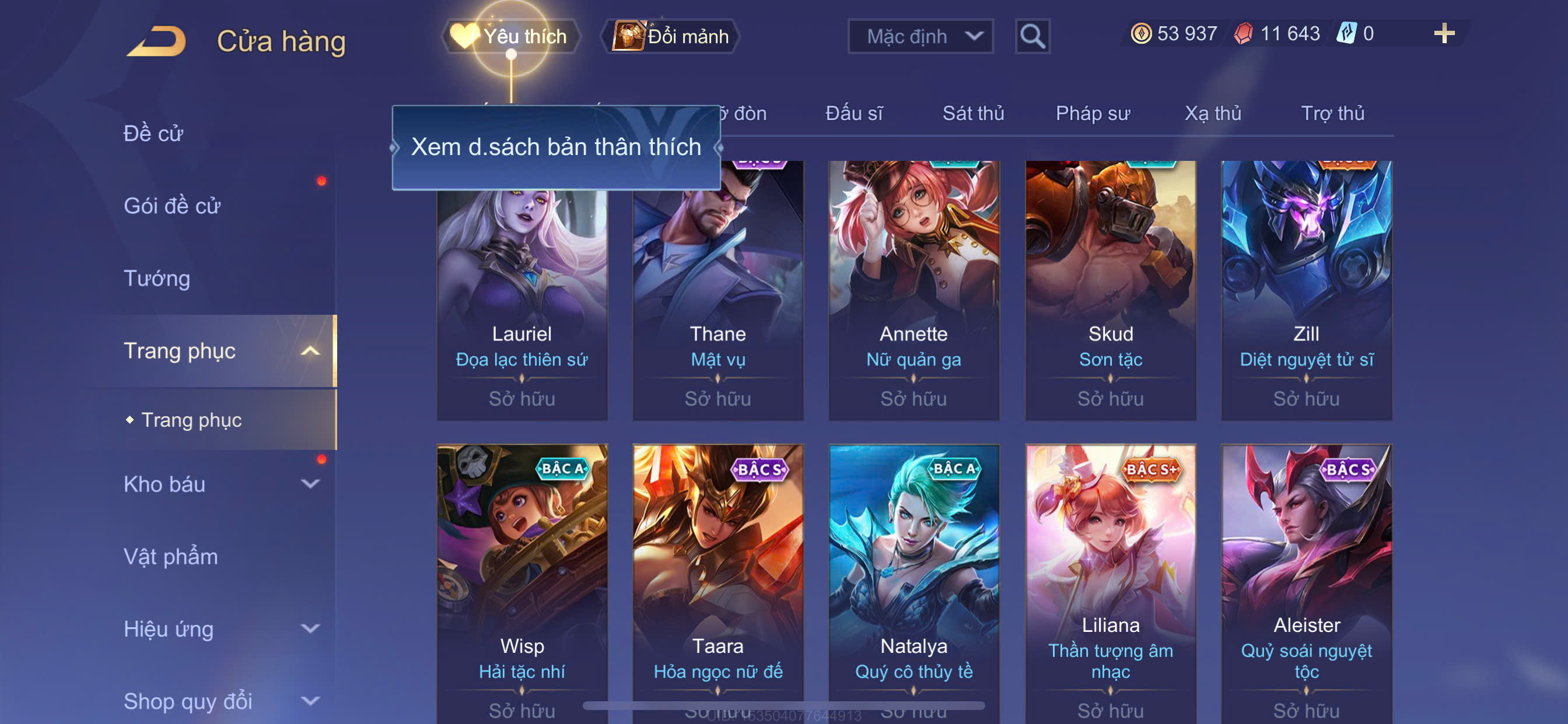Image resolution: width=1568 pixels, height=724 pixels.
Task: Expand the Shop quy đổi section
Action: click(310, 701)
